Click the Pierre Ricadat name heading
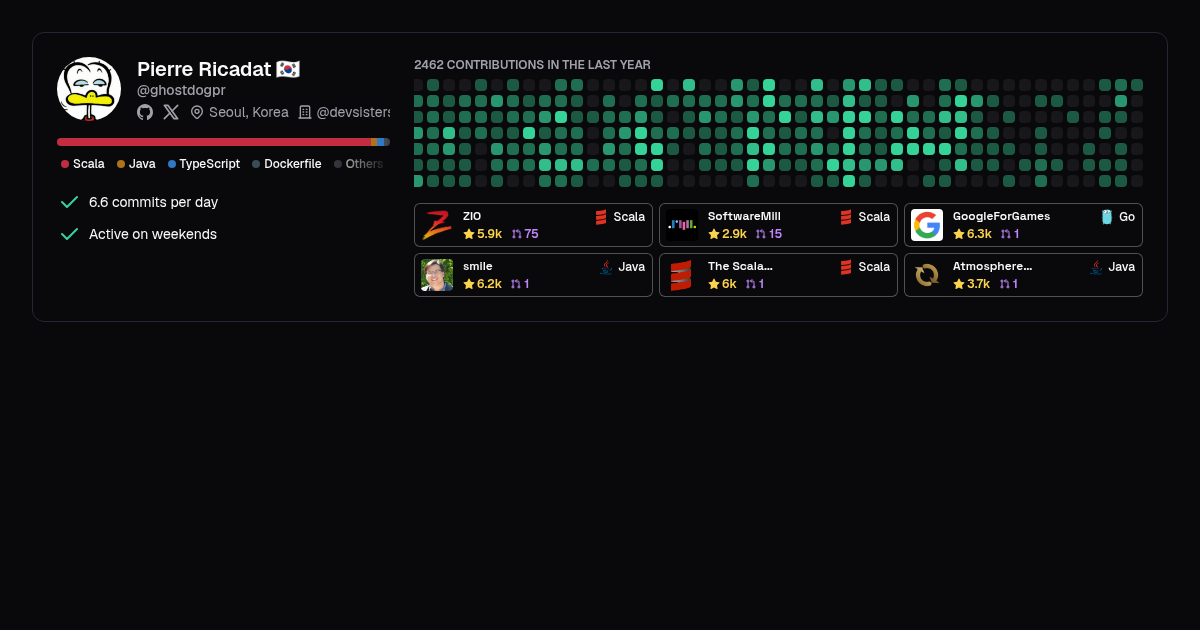Screen dimensions: 1200x630 (204, 69)
